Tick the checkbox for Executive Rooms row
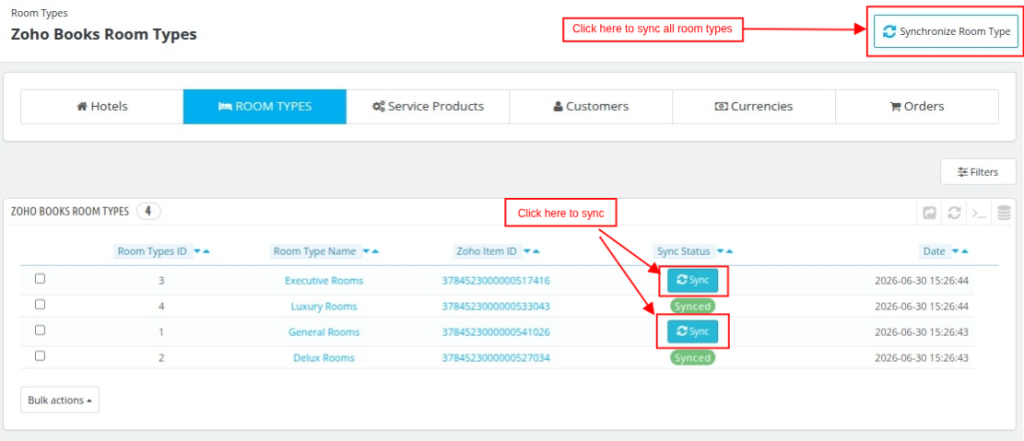Viewport: 1024px width, 441px height. [x=40, y=279]
